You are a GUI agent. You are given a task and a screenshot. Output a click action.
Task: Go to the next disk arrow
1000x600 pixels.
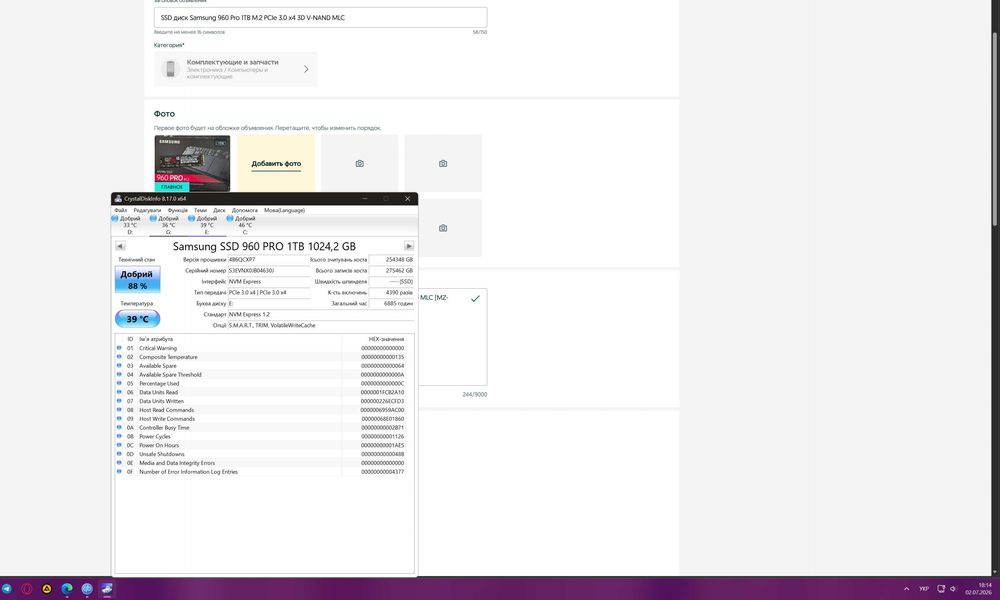pyautogui.click(x=409, y=246)
